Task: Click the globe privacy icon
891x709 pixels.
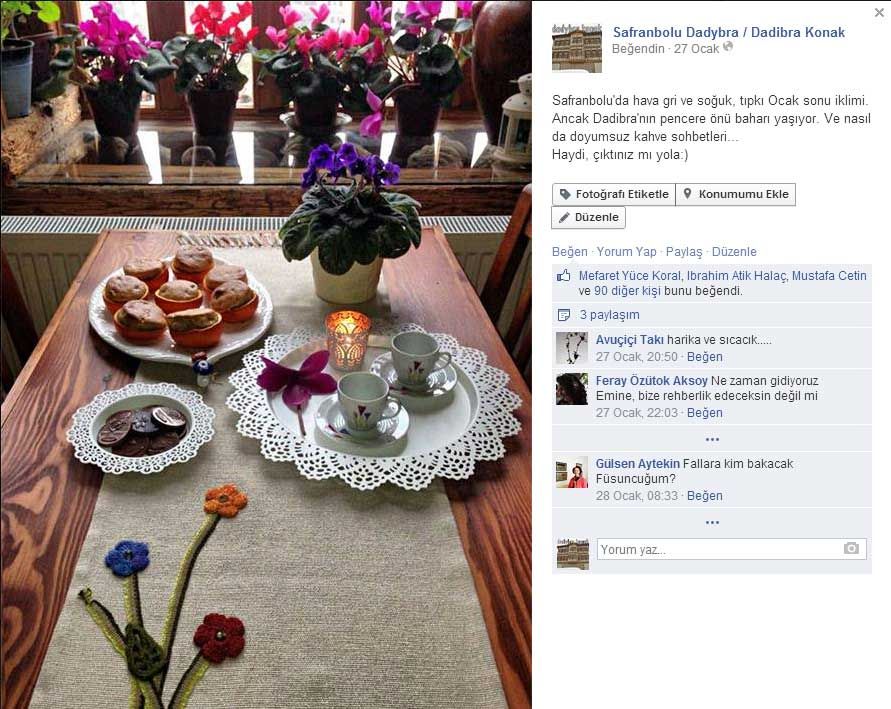Action: tap(727, 47)
